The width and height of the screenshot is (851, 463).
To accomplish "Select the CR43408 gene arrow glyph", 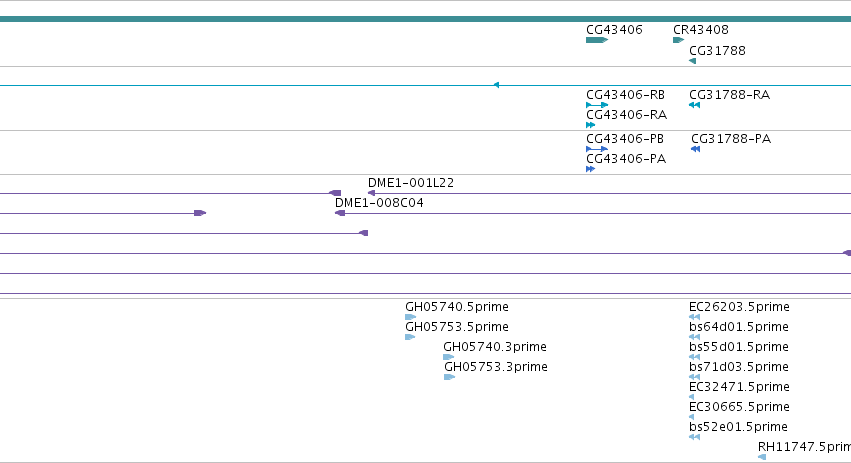I will pos(678,40).
